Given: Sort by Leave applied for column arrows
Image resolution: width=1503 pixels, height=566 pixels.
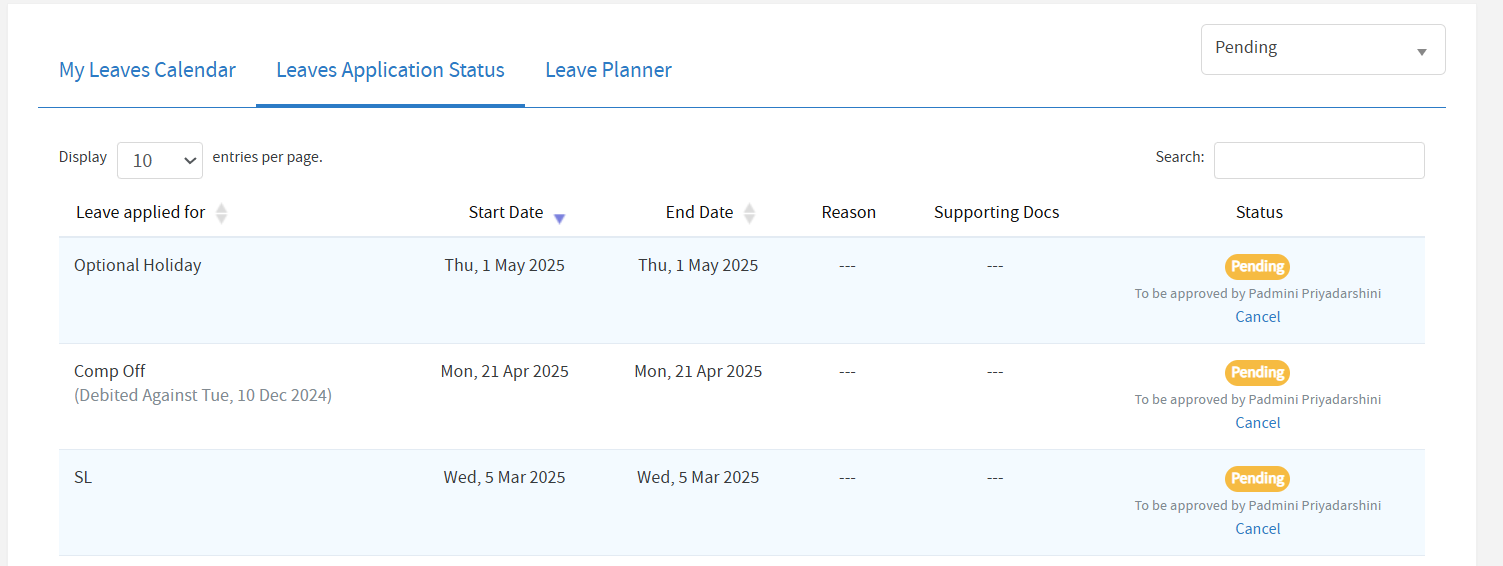Looking at the screenshot, I should click(221, 213).
